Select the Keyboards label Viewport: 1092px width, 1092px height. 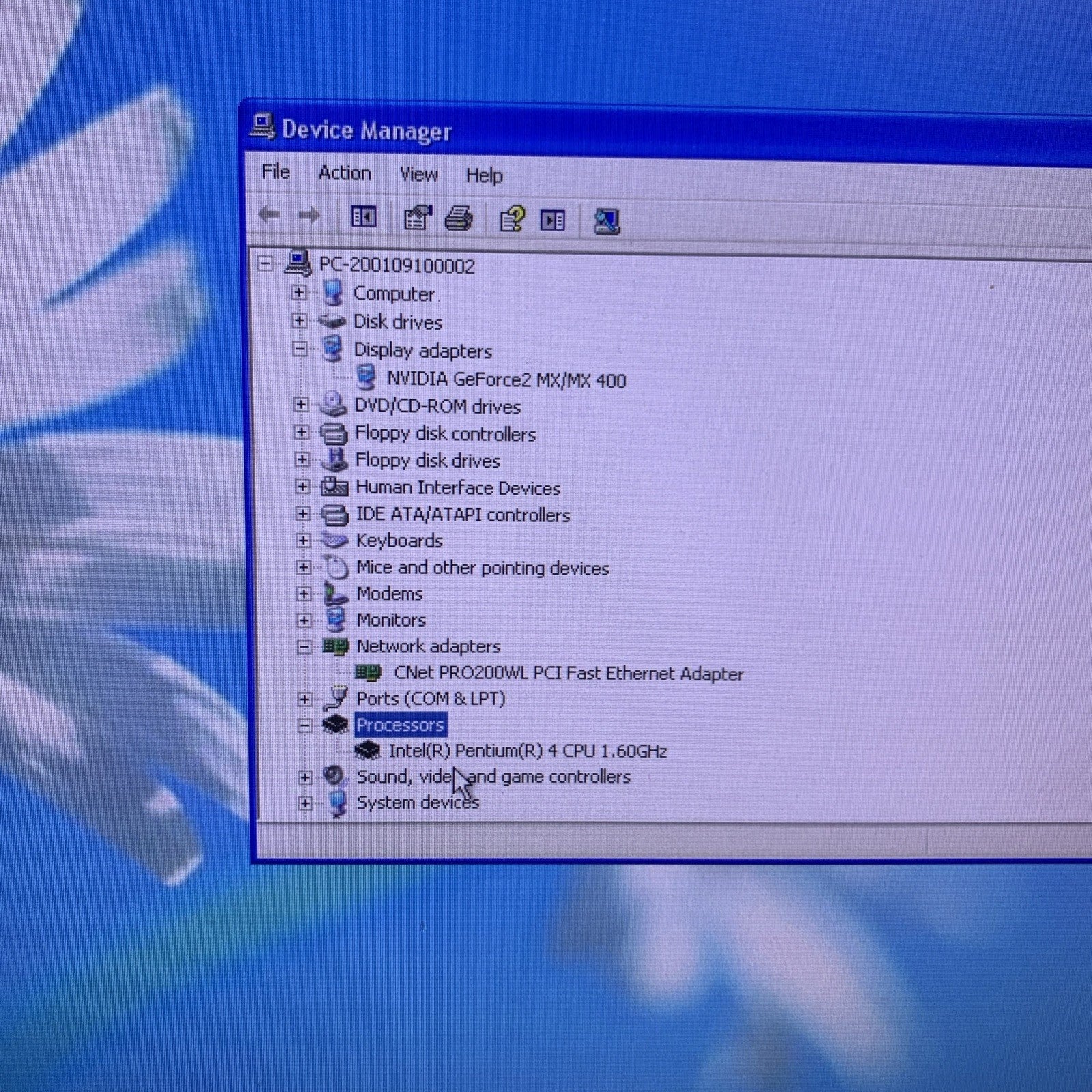(x=399, y=541)
